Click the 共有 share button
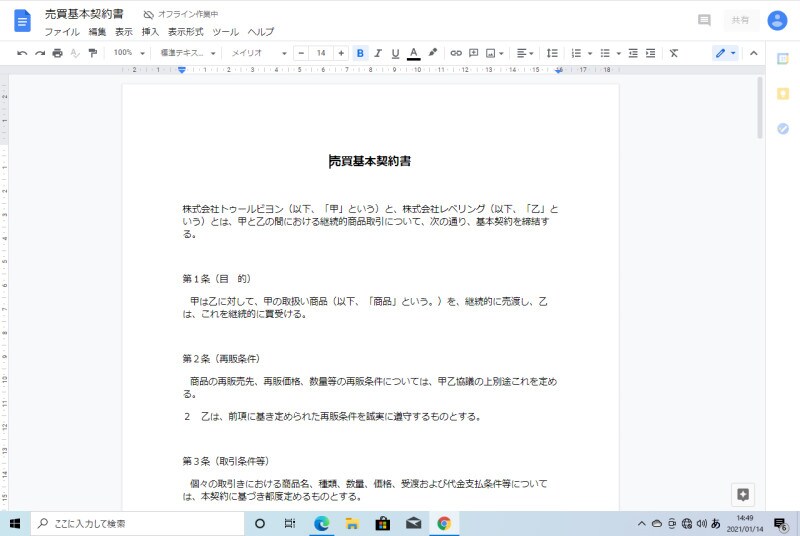The height and width of the screenshot is (536, 800). (739, 20)
